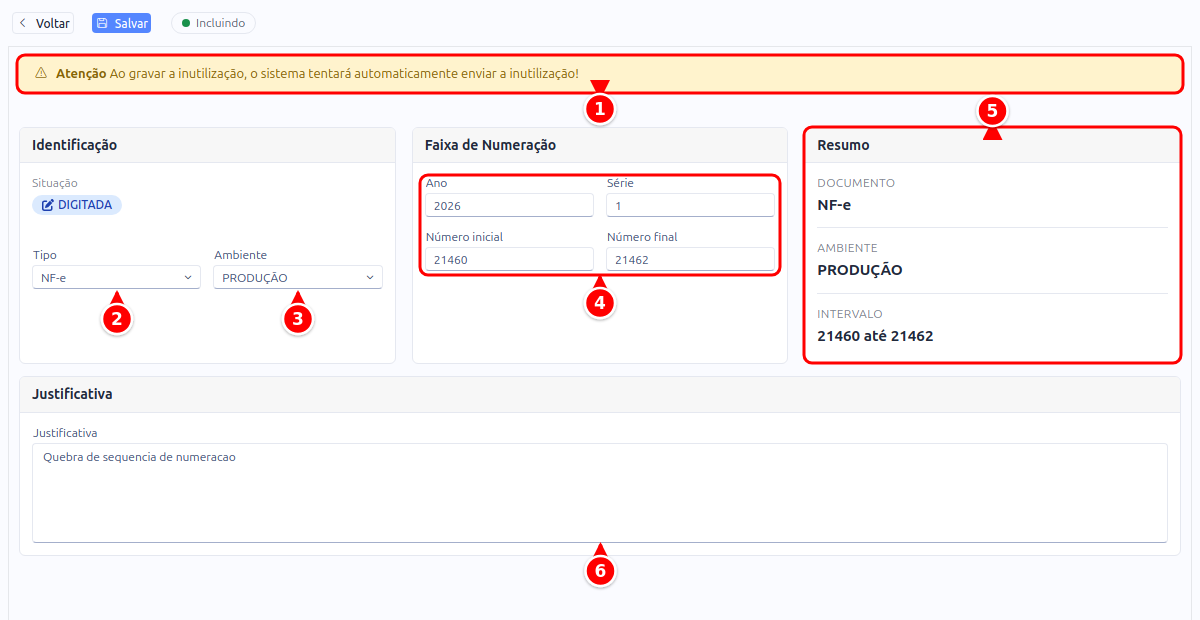This screenshot has height=620, width=1200.
Task: Click the Resumo ambiente value PRODUÇÃO
Action: (x=860, y=270)
